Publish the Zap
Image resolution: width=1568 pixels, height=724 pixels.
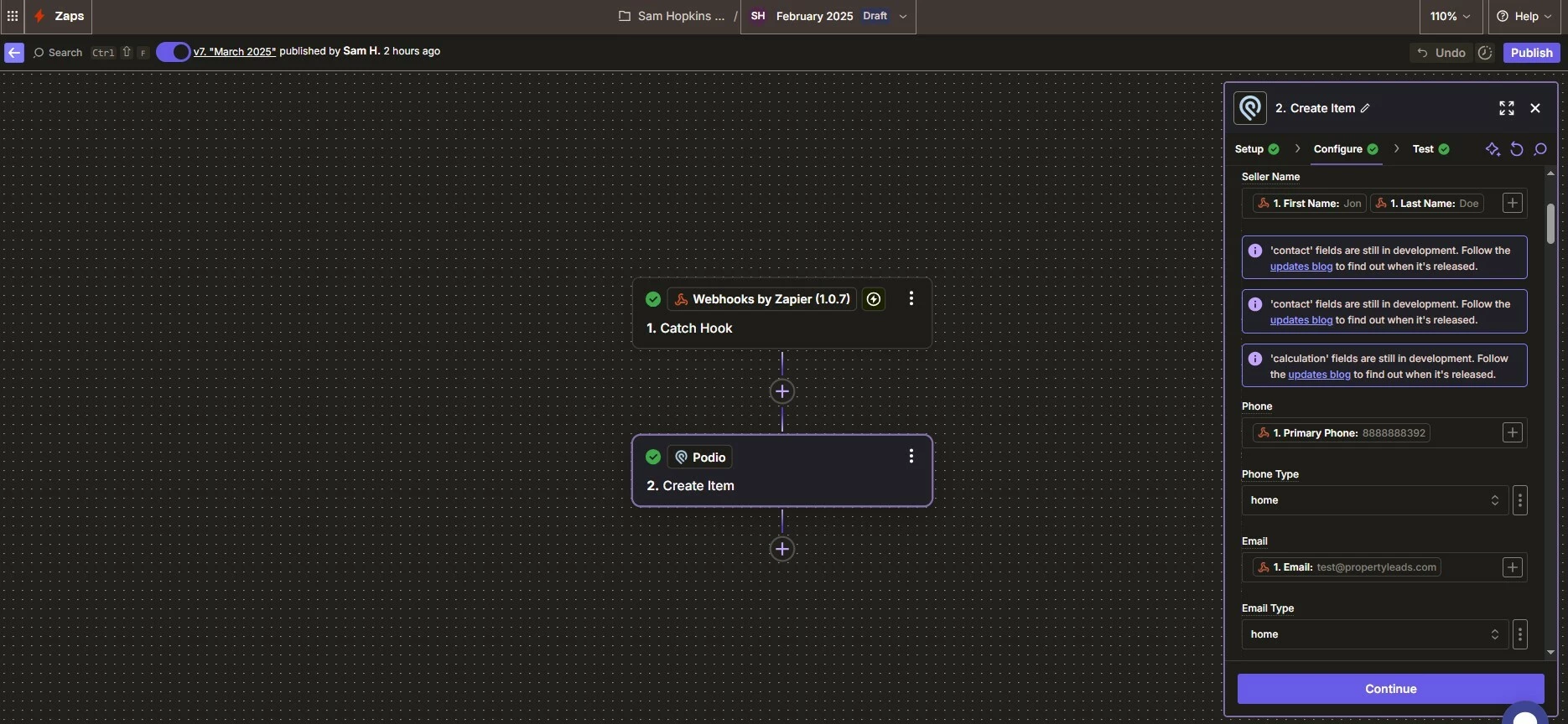pos(1531,52)
